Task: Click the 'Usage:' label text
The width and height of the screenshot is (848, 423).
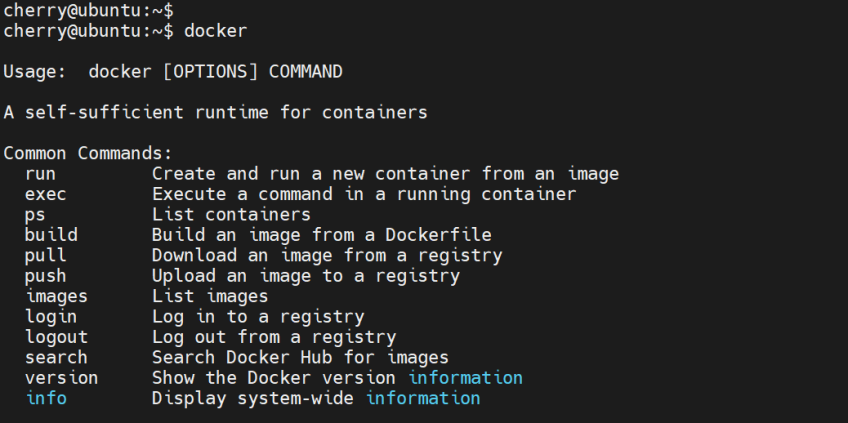Action: pos(35,72)
